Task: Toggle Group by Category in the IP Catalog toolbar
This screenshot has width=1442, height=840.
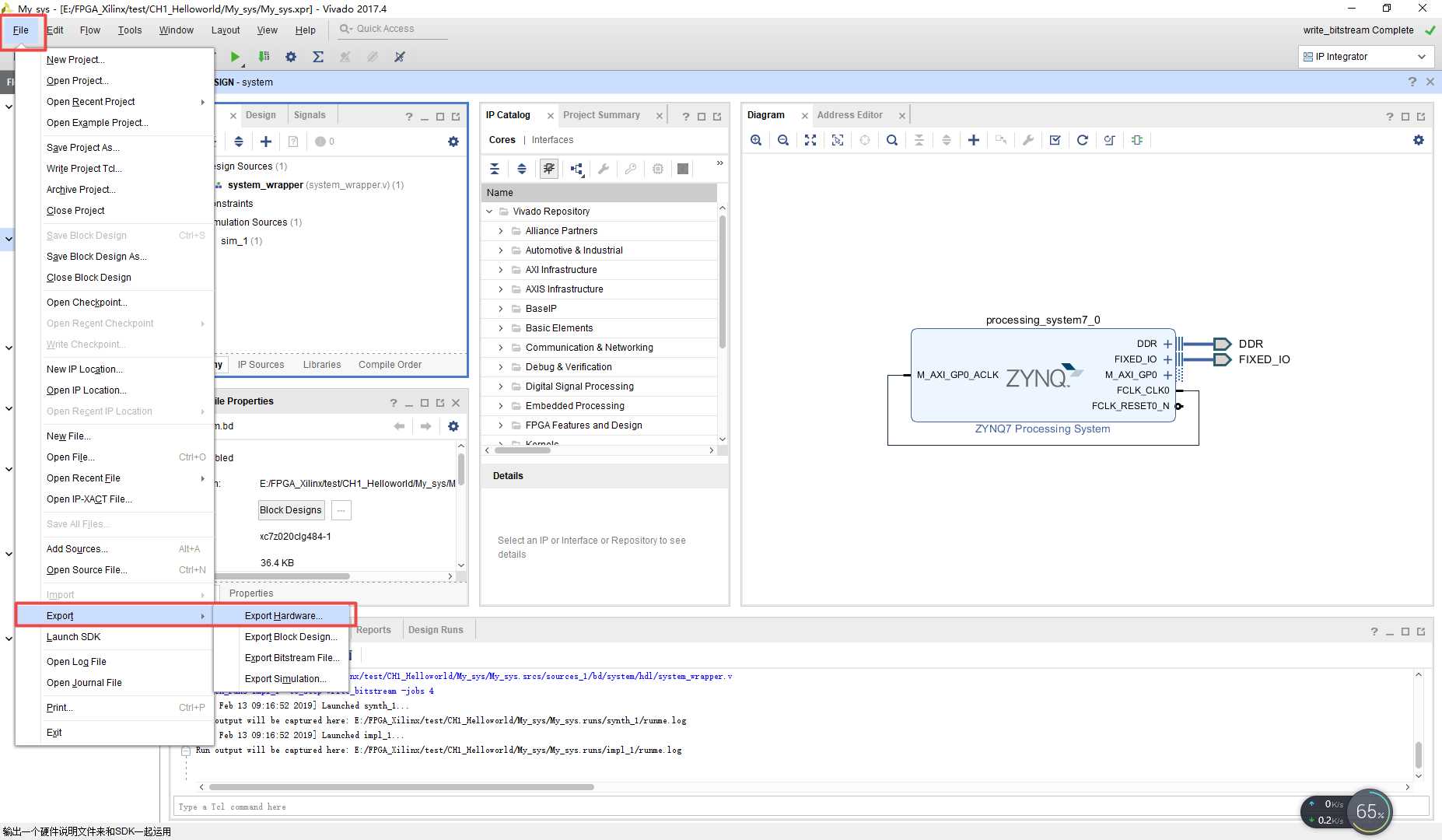Action: point(576,169)
